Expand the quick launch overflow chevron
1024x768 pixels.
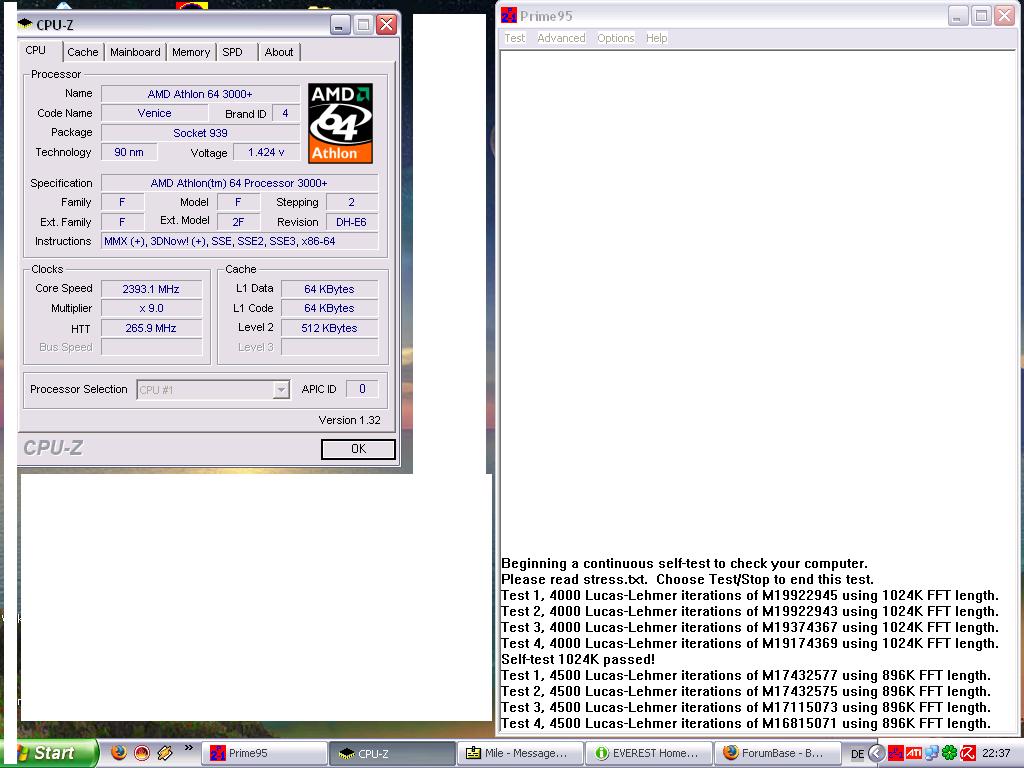189,748
